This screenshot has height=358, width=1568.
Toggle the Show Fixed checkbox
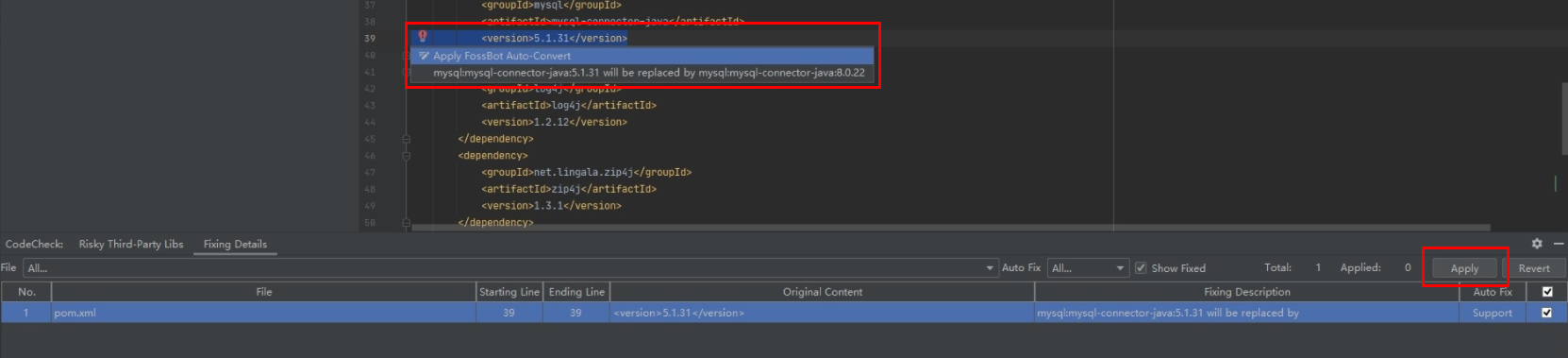(x=1141, y=268)
